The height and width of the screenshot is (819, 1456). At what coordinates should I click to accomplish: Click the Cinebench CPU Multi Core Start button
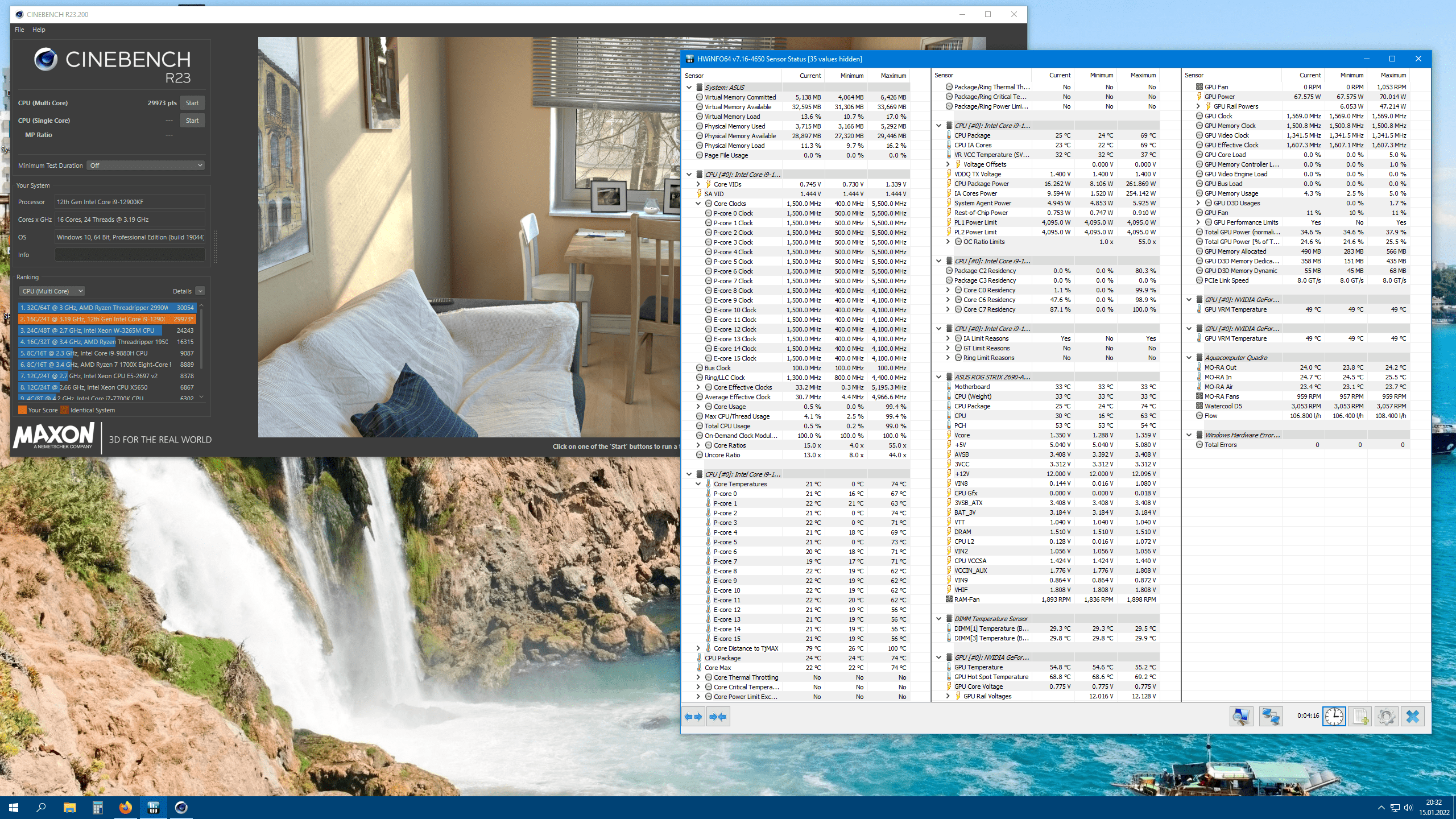coord(191,103)
